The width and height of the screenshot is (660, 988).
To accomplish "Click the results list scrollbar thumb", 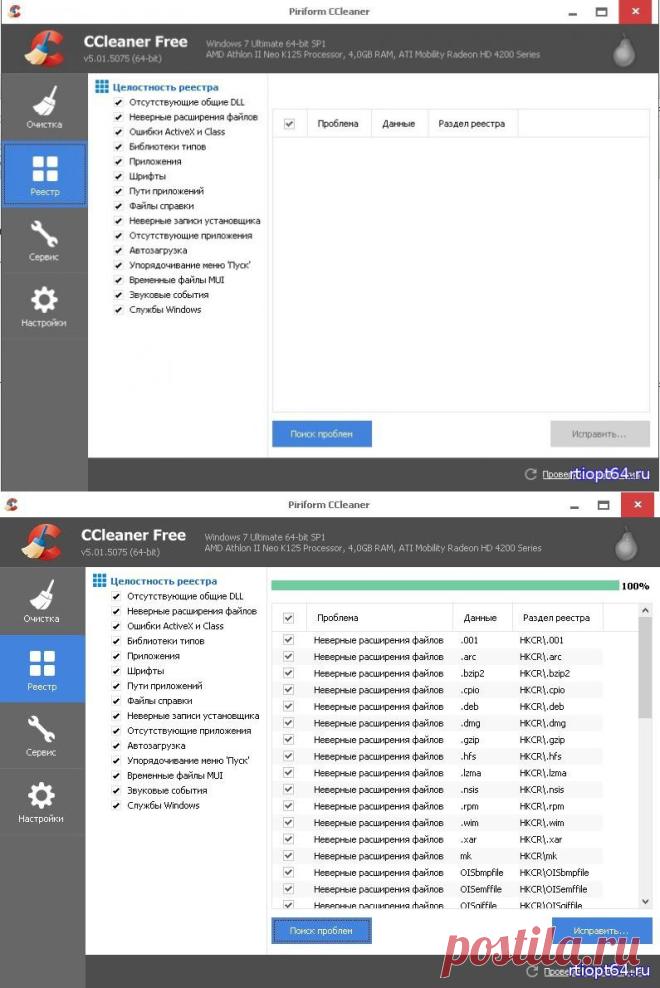I will [645, 668].
